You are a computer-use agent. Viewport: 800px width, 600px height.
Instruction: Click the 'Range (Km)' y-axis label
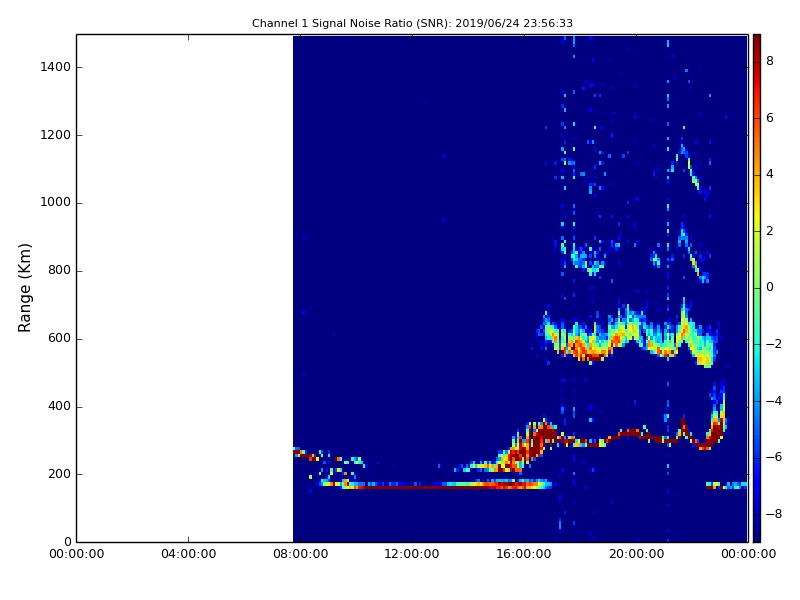pos(24,288)
